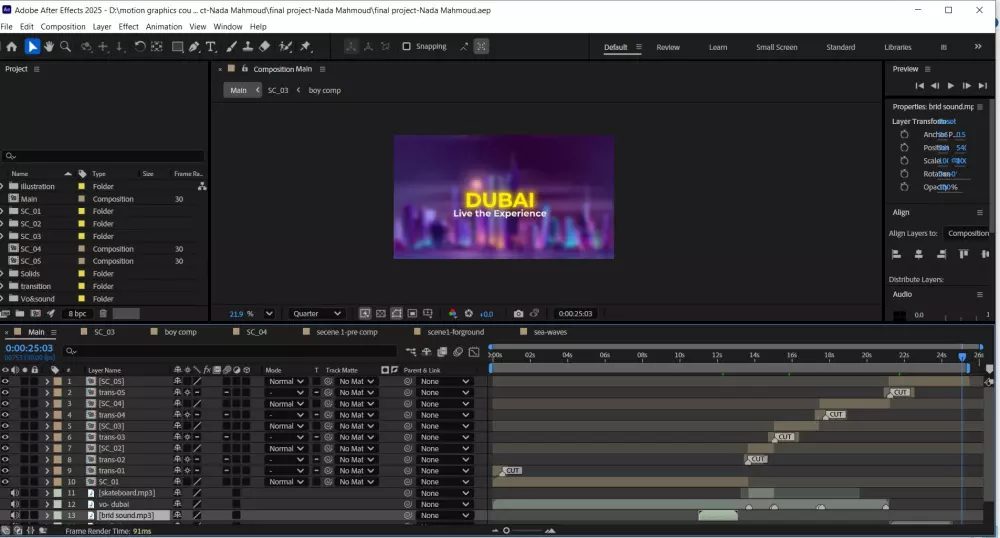Click the label color swatch of trans-05 layer
This screenshot has height=538, width=1000.
click(58, 392)
